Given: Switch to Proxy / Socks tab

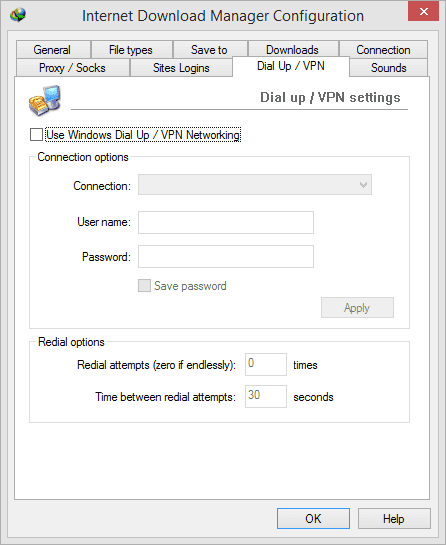Looking at the screenshot, I should (73, 67).
